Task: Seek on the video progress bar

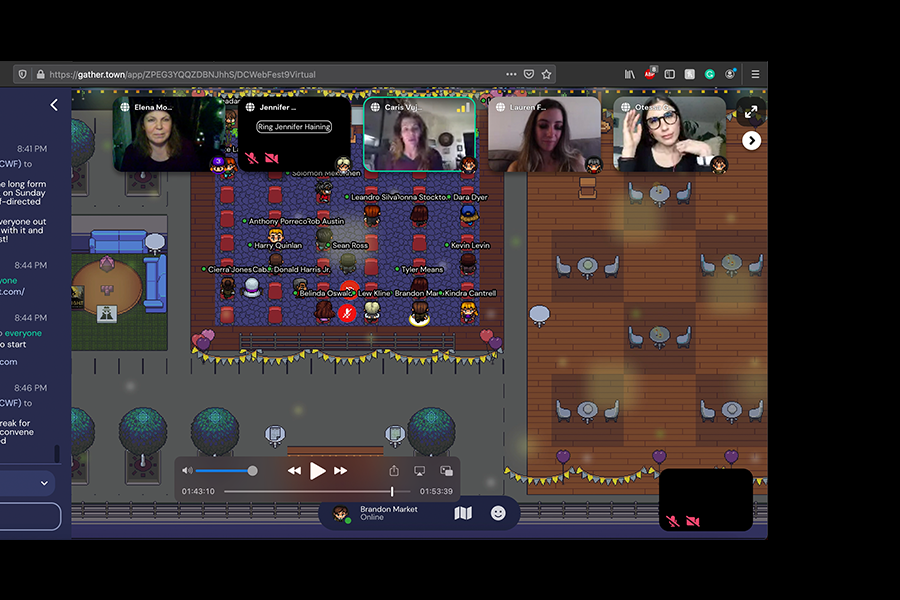Action: (x=317, y=491)
